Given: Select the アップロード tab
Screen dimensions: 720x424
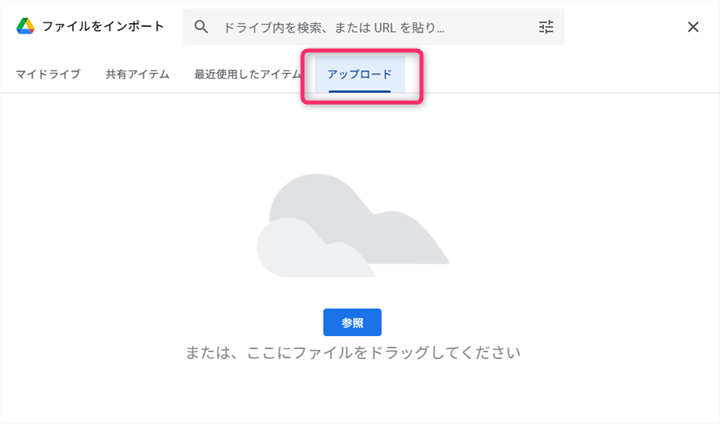Looking at the screenshot, I should pyautogui.click(x=360, y=74).
